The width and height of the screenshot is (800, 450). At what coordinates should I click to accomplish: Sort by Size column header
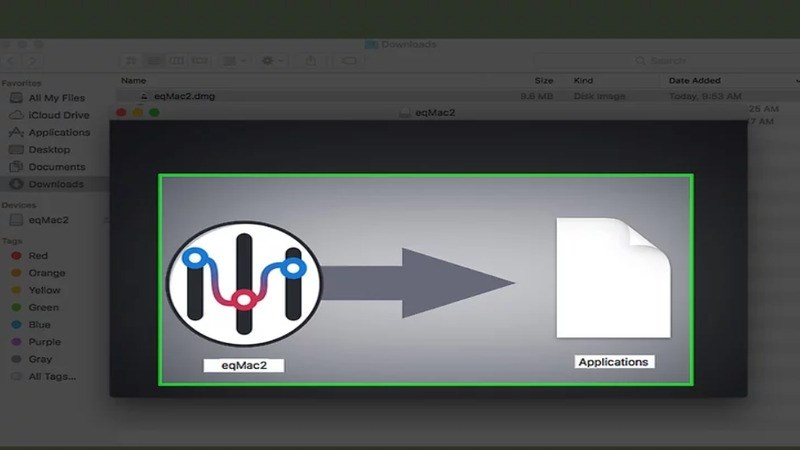tap(544, 81)
